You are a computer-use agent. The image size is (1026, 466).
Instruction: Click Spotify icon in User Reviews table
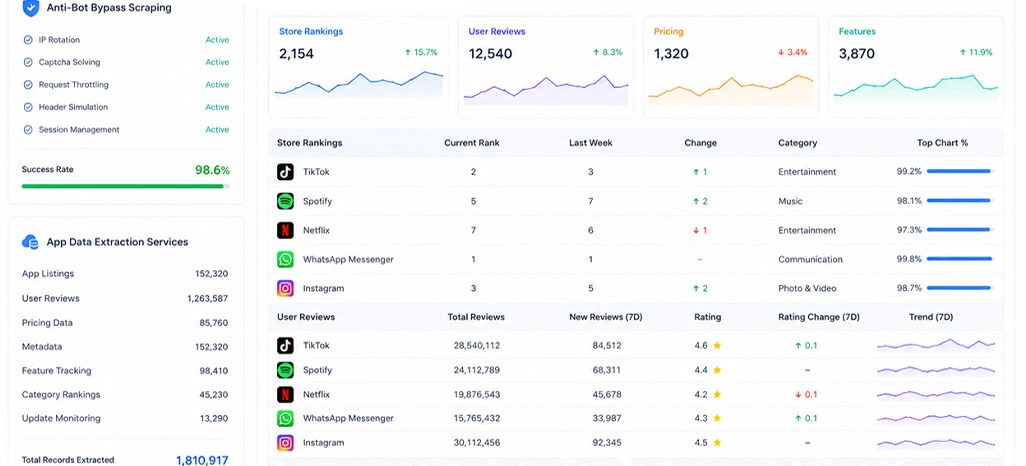[x=285, y=370]
